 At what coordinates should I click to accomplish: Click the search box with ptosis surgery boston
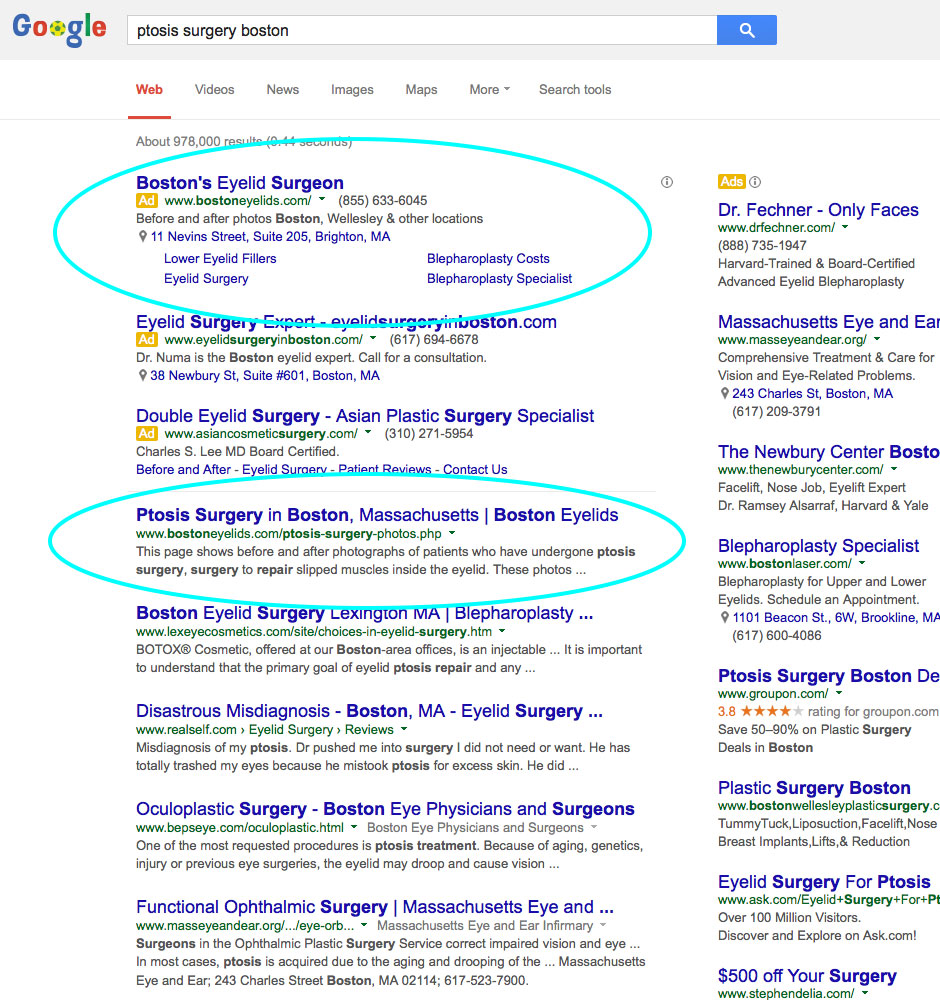422,30
